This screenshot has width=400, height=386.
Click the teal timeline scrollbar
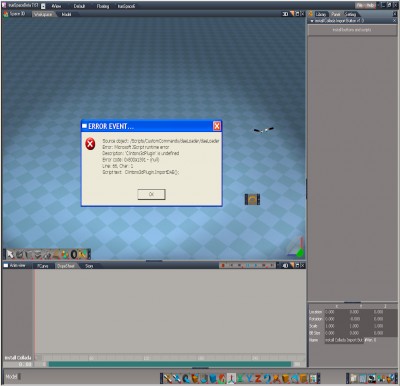[170, 364]
